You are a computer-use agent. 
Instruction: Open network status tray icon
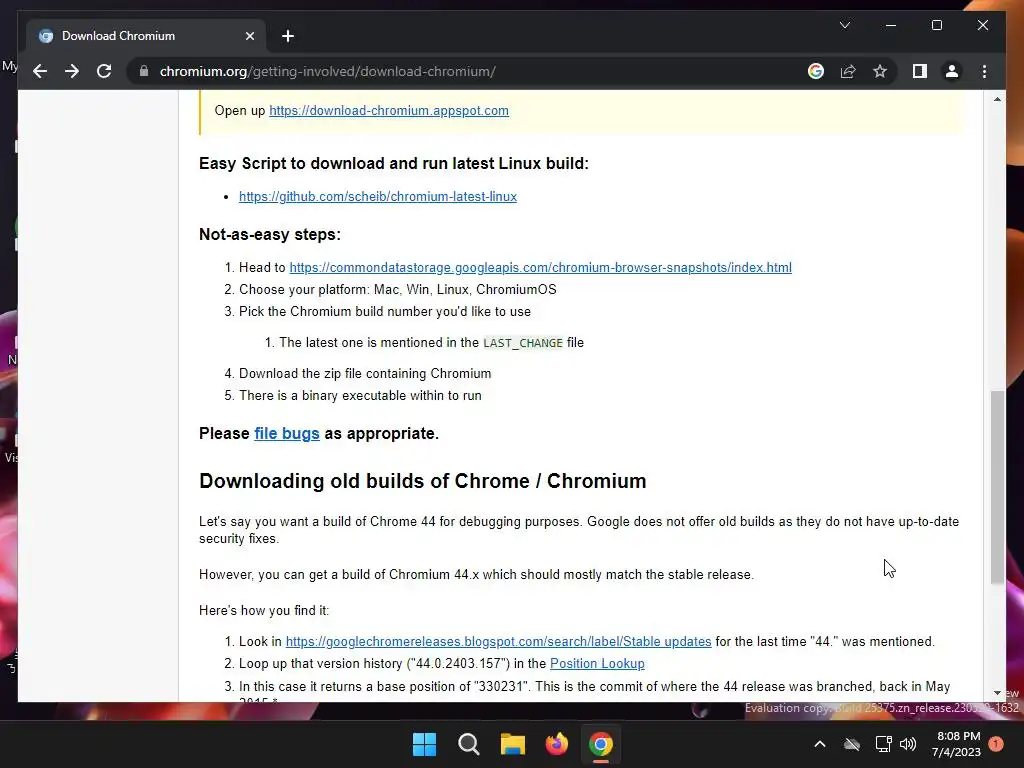[x=883, y=744]
